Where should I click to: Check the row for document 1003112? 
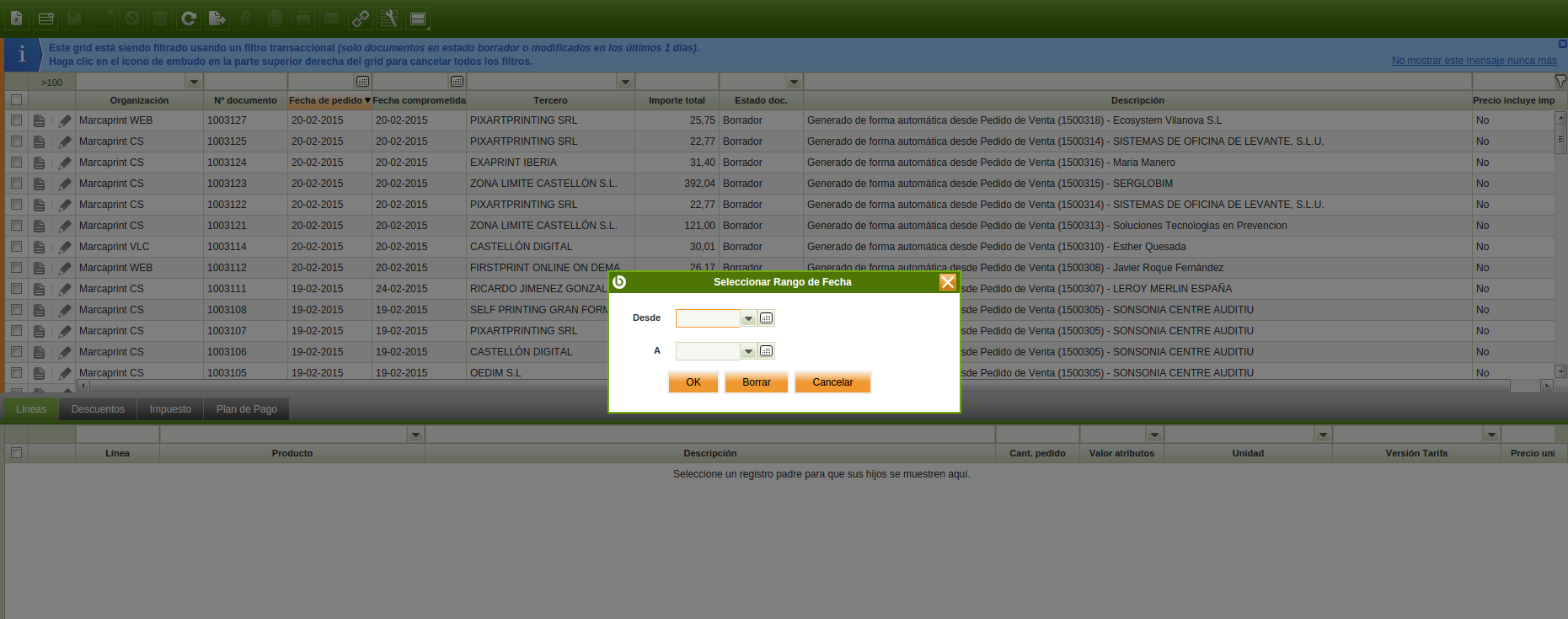(x=16, y=268)
